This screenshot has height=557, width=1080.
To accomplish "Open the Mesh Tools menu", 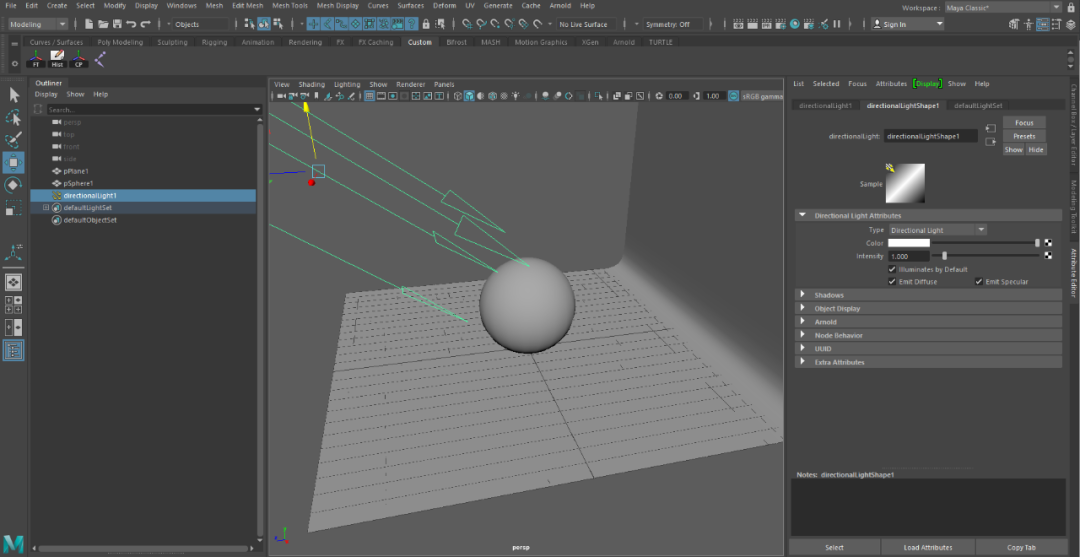I will [290, 6].
